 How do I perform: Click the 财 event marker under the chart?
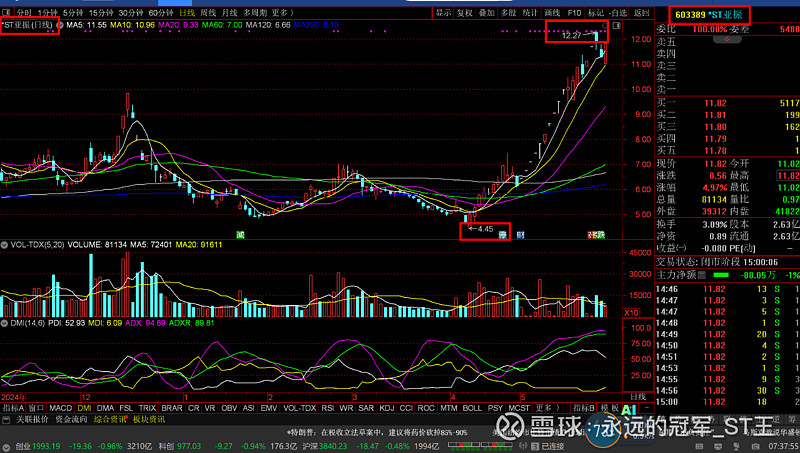[x=520, y=235]
